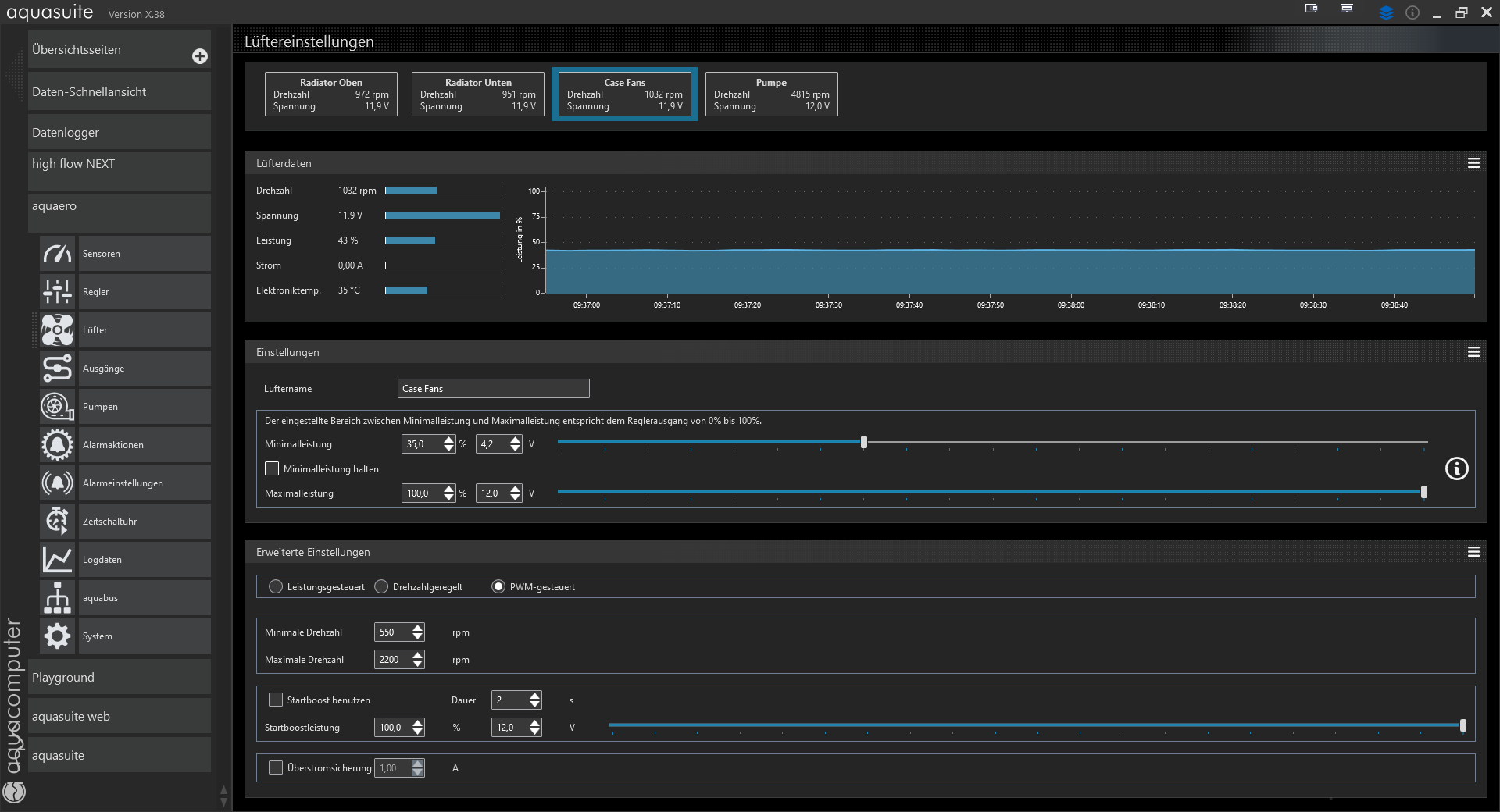1500x812 pixels.
Task: Select the Radiator Oben fan tile
Action: pos(330,94)
